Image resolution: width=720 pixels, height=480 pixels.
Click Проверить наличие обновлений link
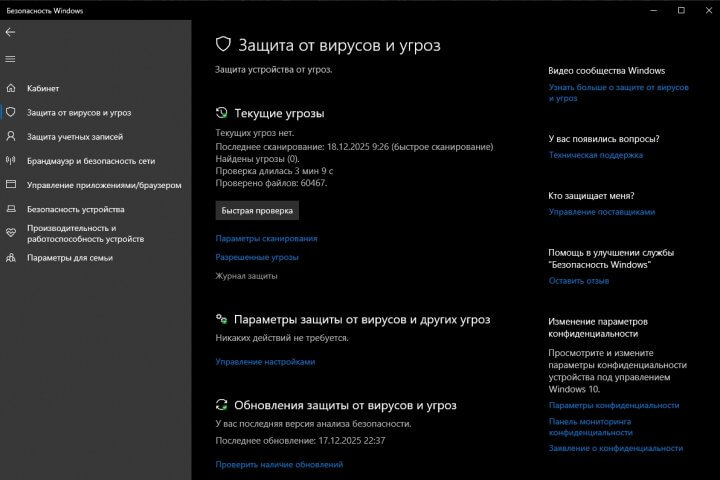[x=279, y=464]
